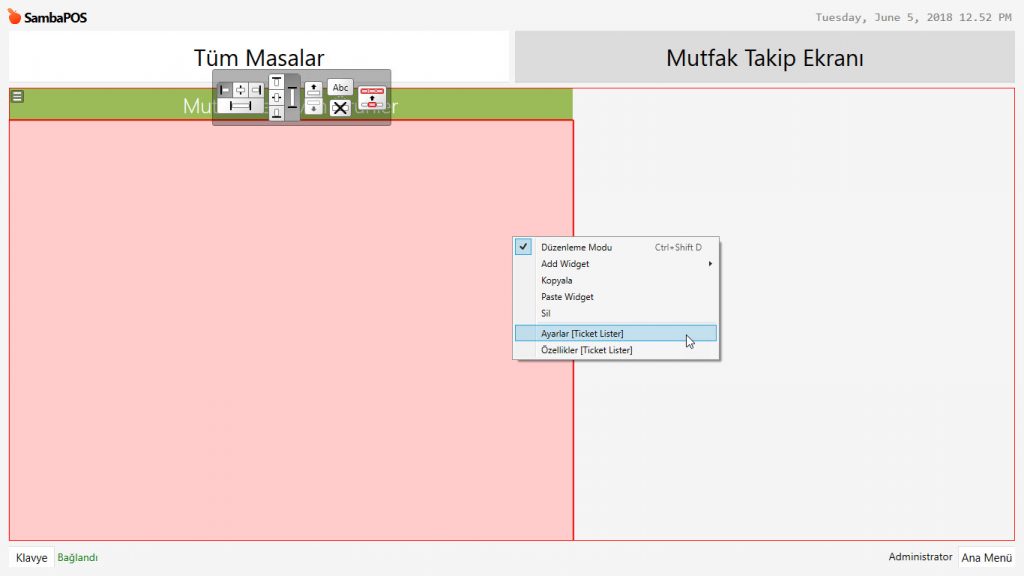Click the center horizontally alignment icon
This screenshot has width=1024, height=576.
click(x=241, y=90)
